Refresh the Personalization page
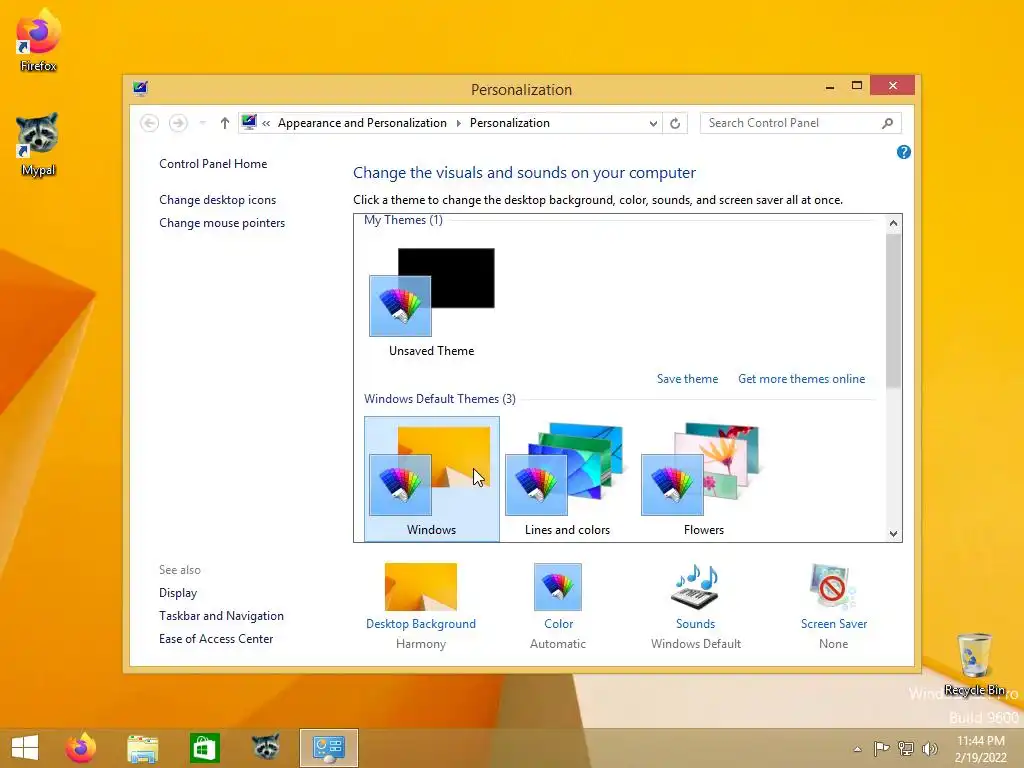 pos(675,123)
